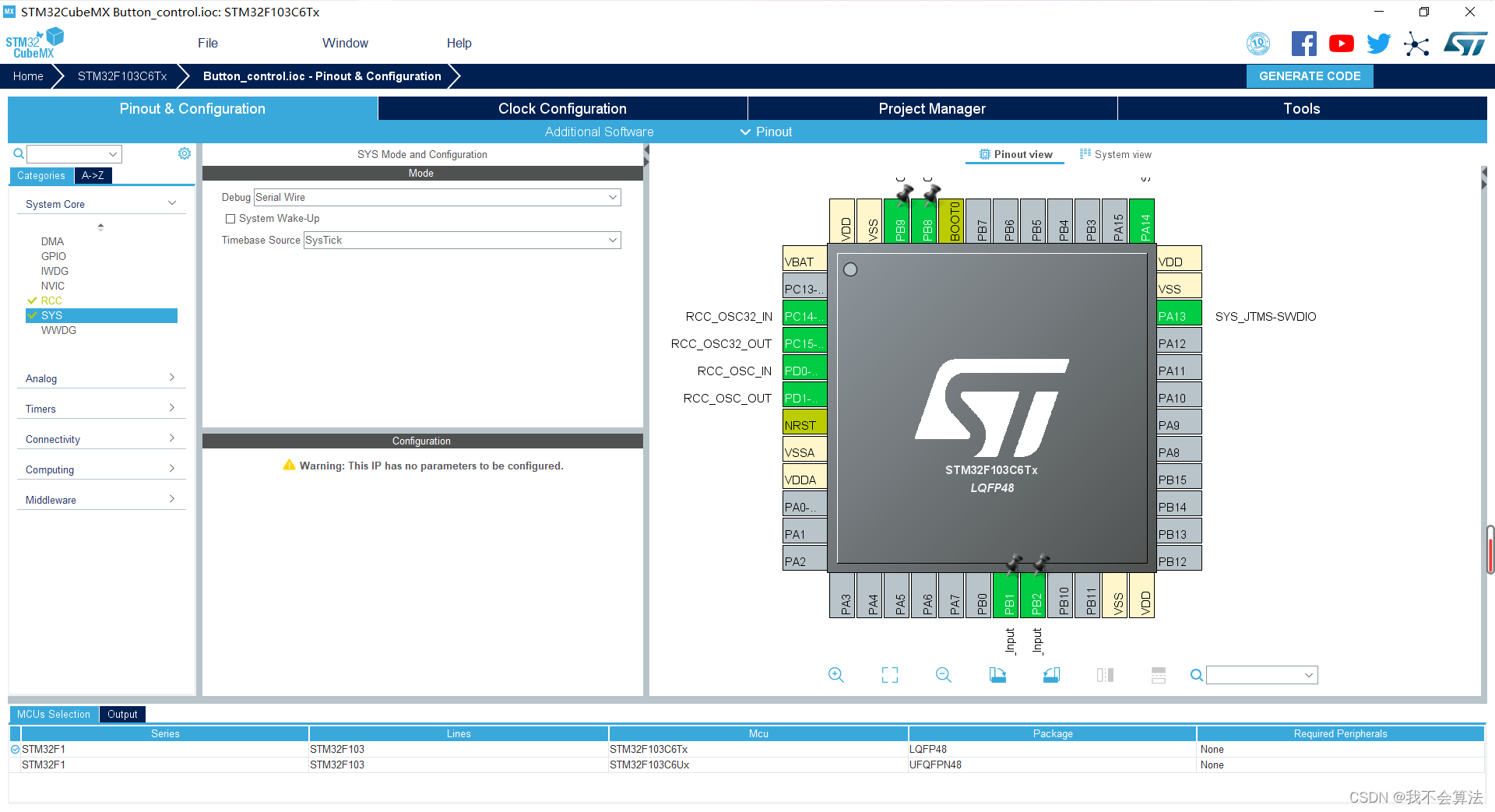Open the left search combo box
This screenshot has height=812, width=1495.
pyautogui.click(x=74, y=154)
